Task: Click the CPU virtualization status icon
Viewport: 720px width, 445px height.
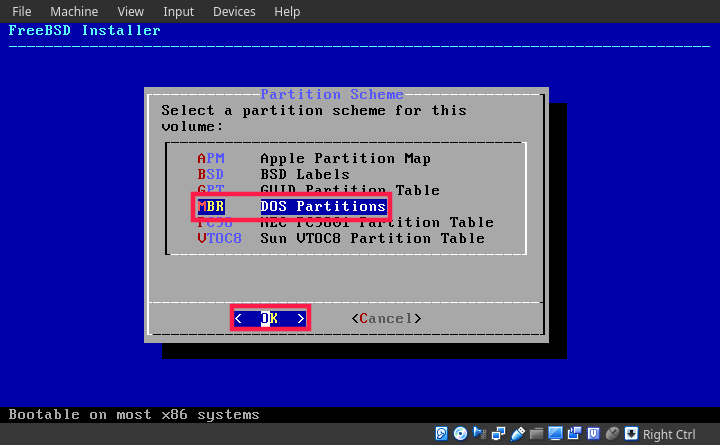Action: click(x=593, y=434)
